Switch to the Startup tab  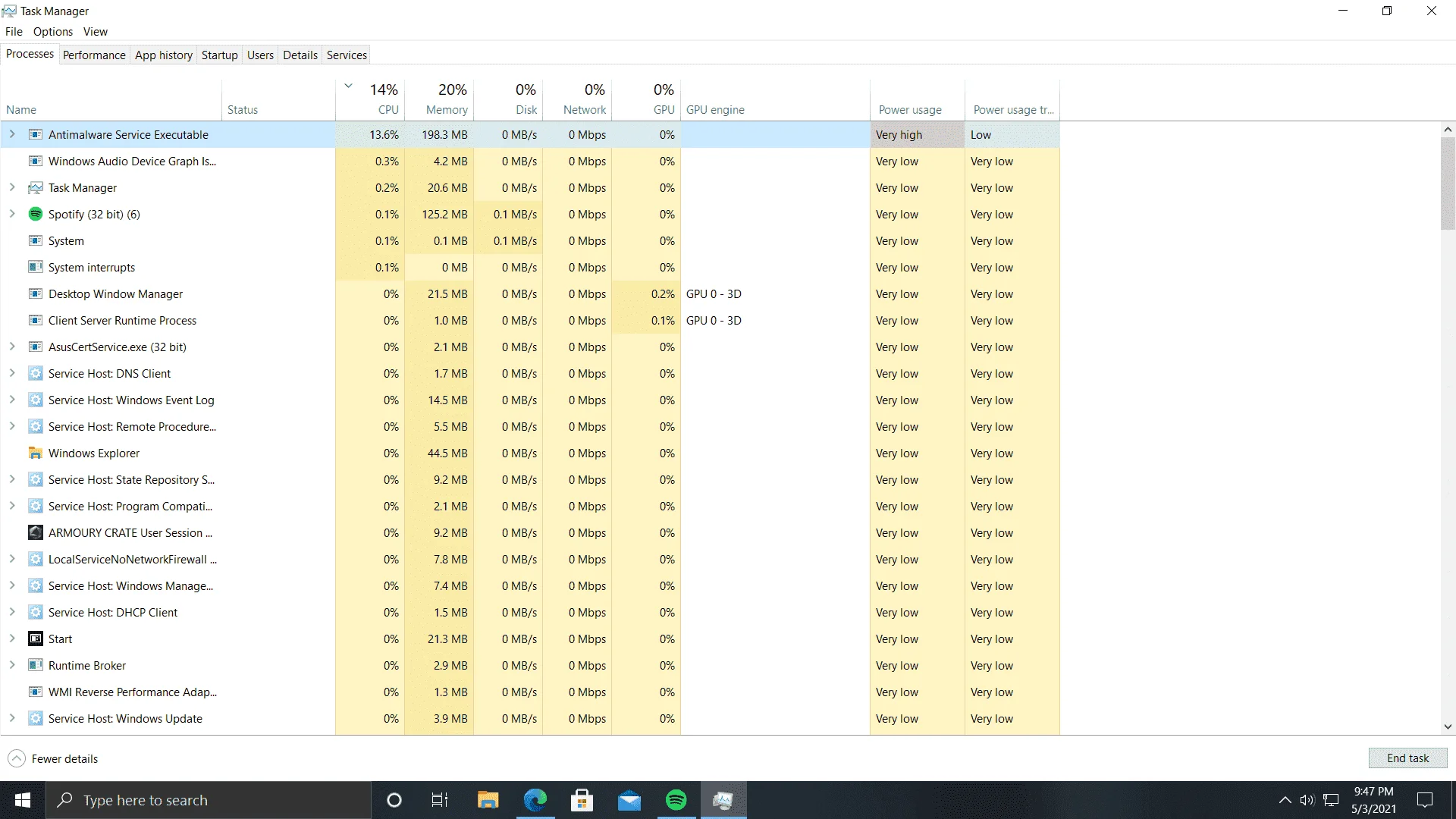[220, 55]
